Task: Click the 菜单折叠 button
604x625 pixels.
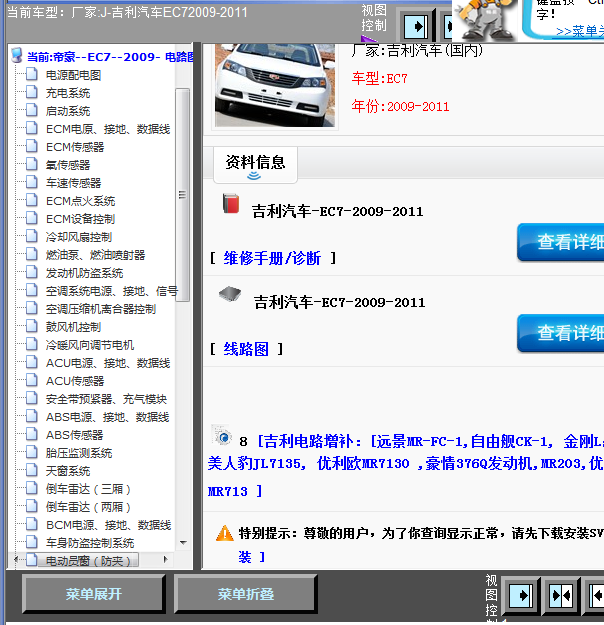Action: [246, 594]
